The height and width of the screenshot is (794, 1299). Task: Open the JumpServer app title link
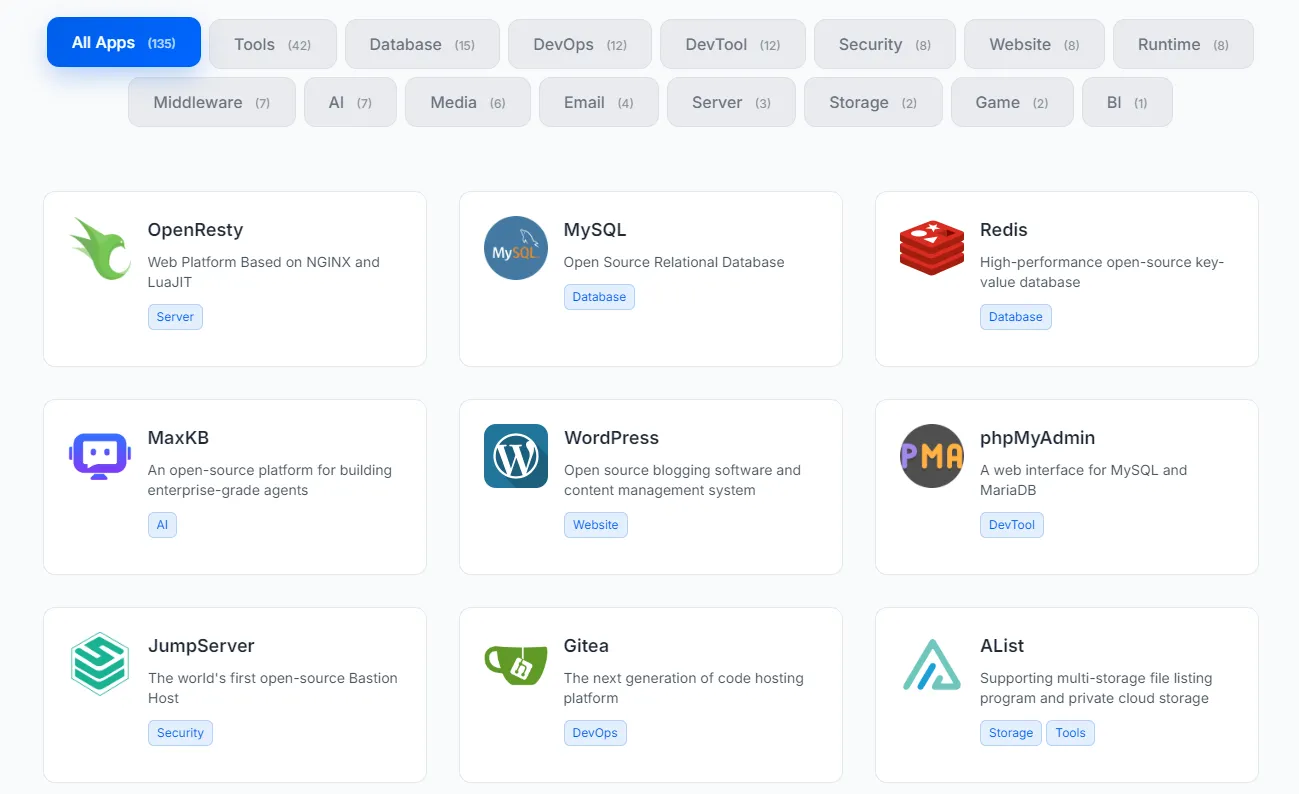tap(201, 646)
